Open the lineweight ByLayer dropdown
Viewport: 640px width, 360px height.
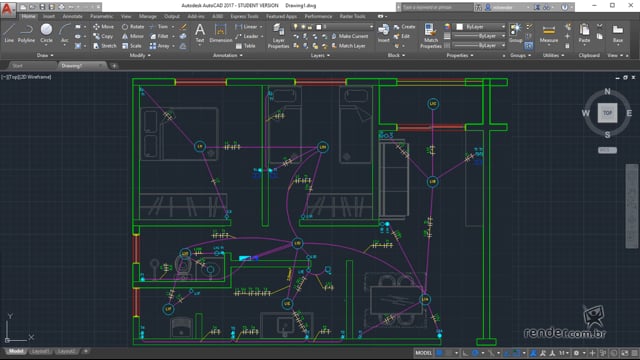(480, 36)
